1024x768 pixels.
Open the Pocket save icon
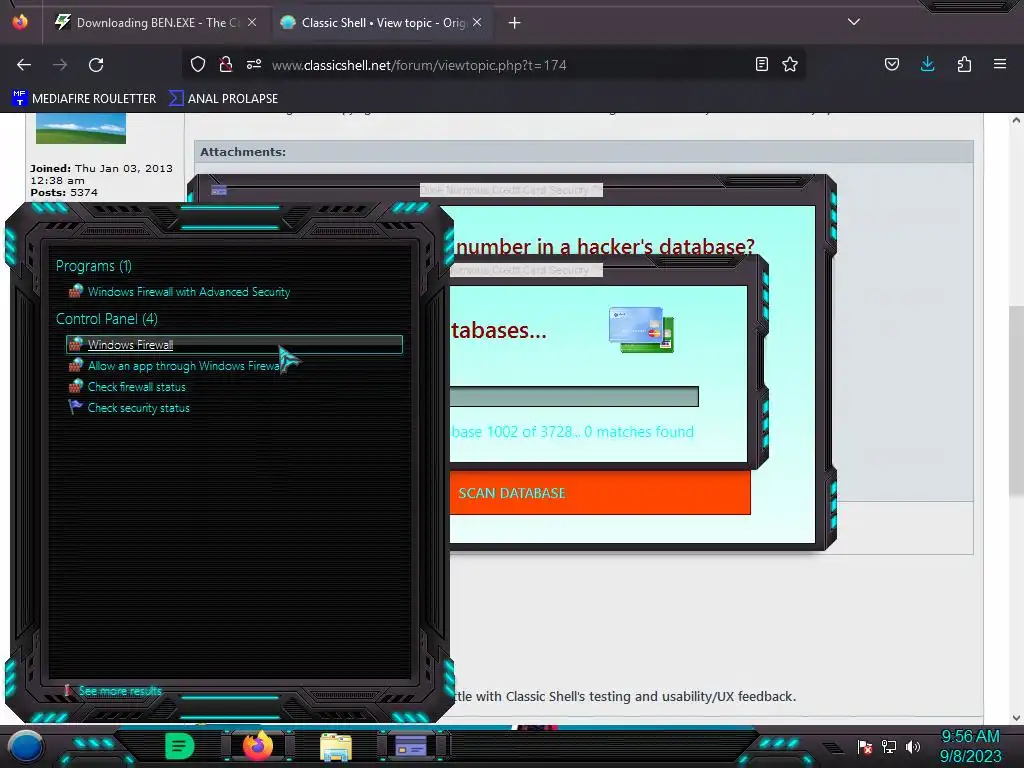click(x=892, y=64)
